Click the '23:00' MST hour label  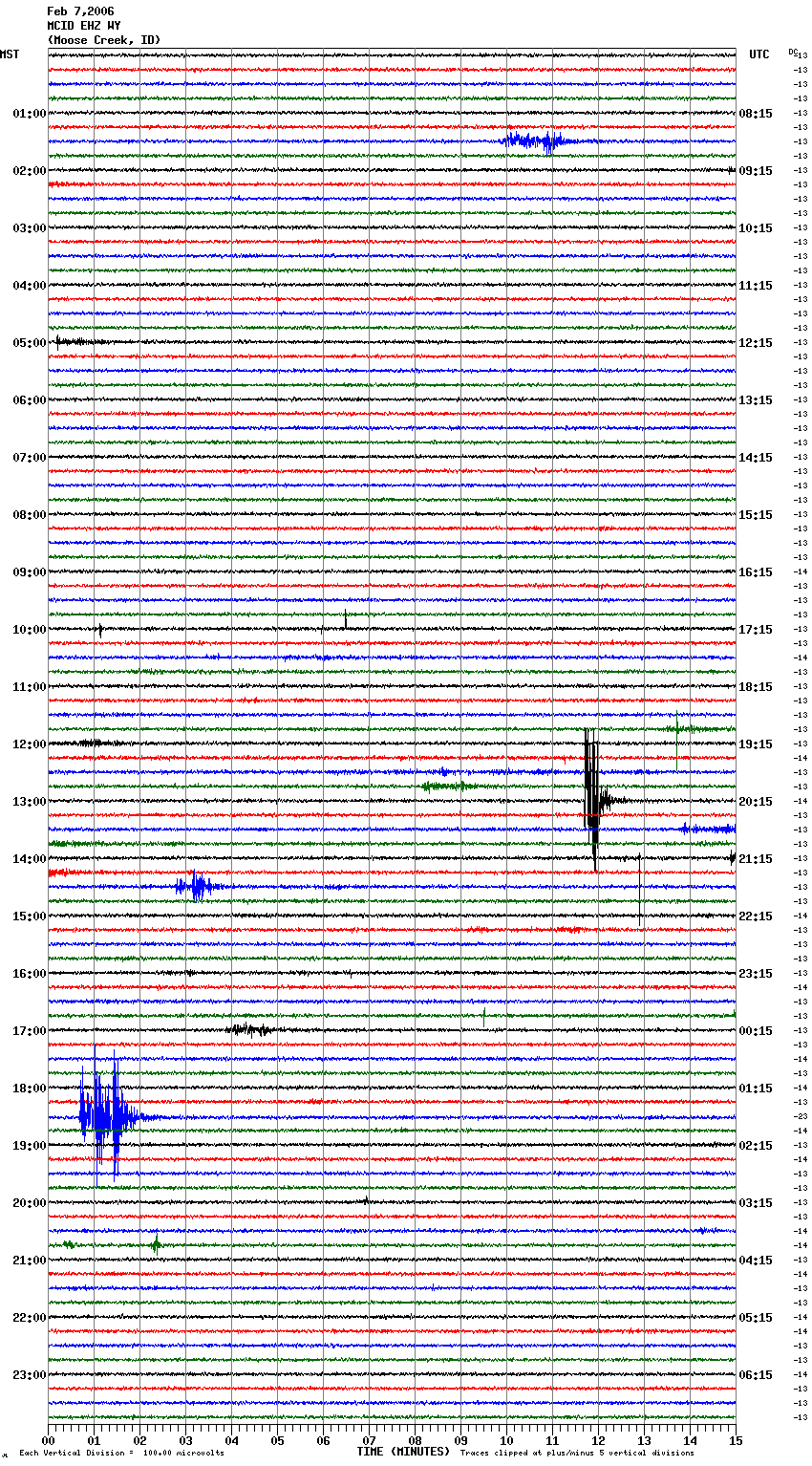[30, 1375]
